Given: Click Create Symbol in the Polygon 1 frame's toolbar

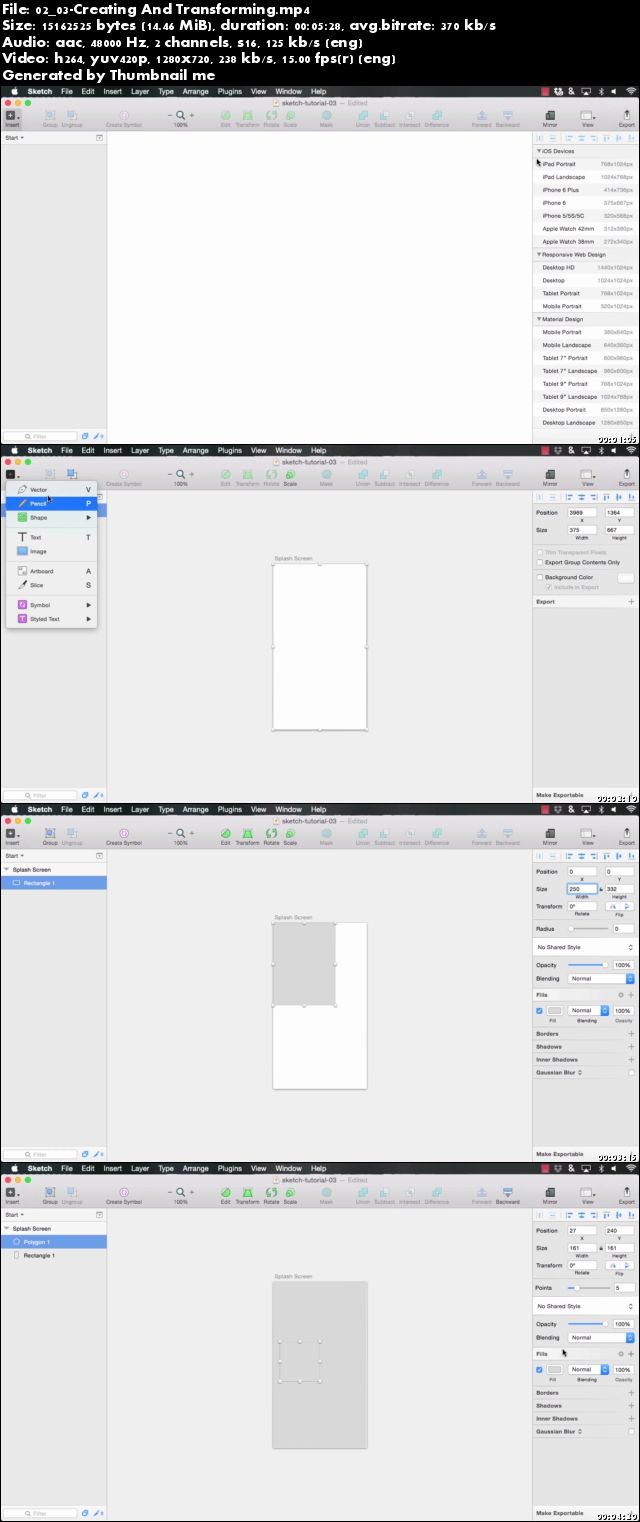Looking at the screenshot, I should (x=124, y=1194).
